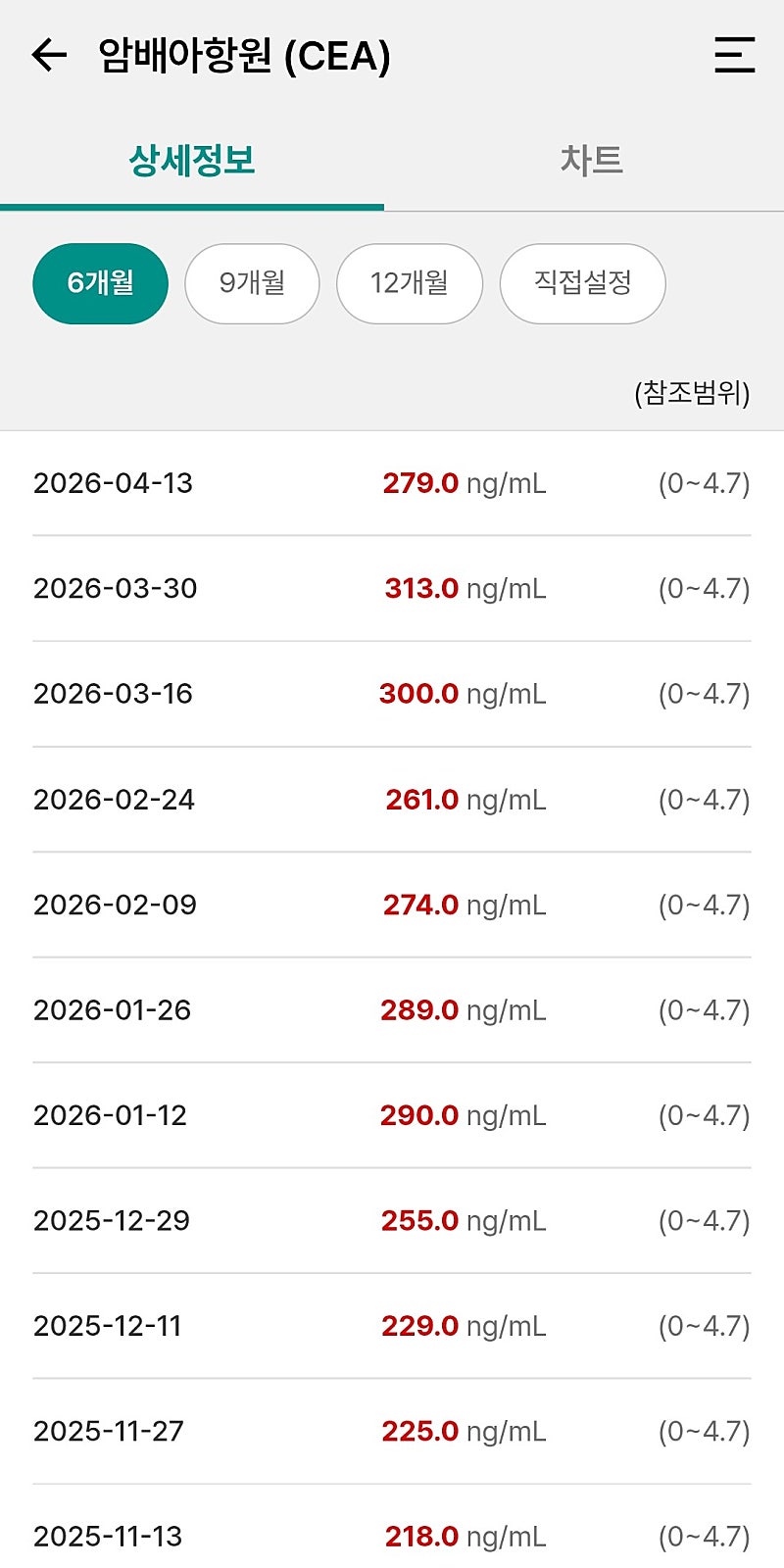Screen dimensions: 784x1568
Task: Choose the 9개월 period filter
Action: tap(252, 283)
